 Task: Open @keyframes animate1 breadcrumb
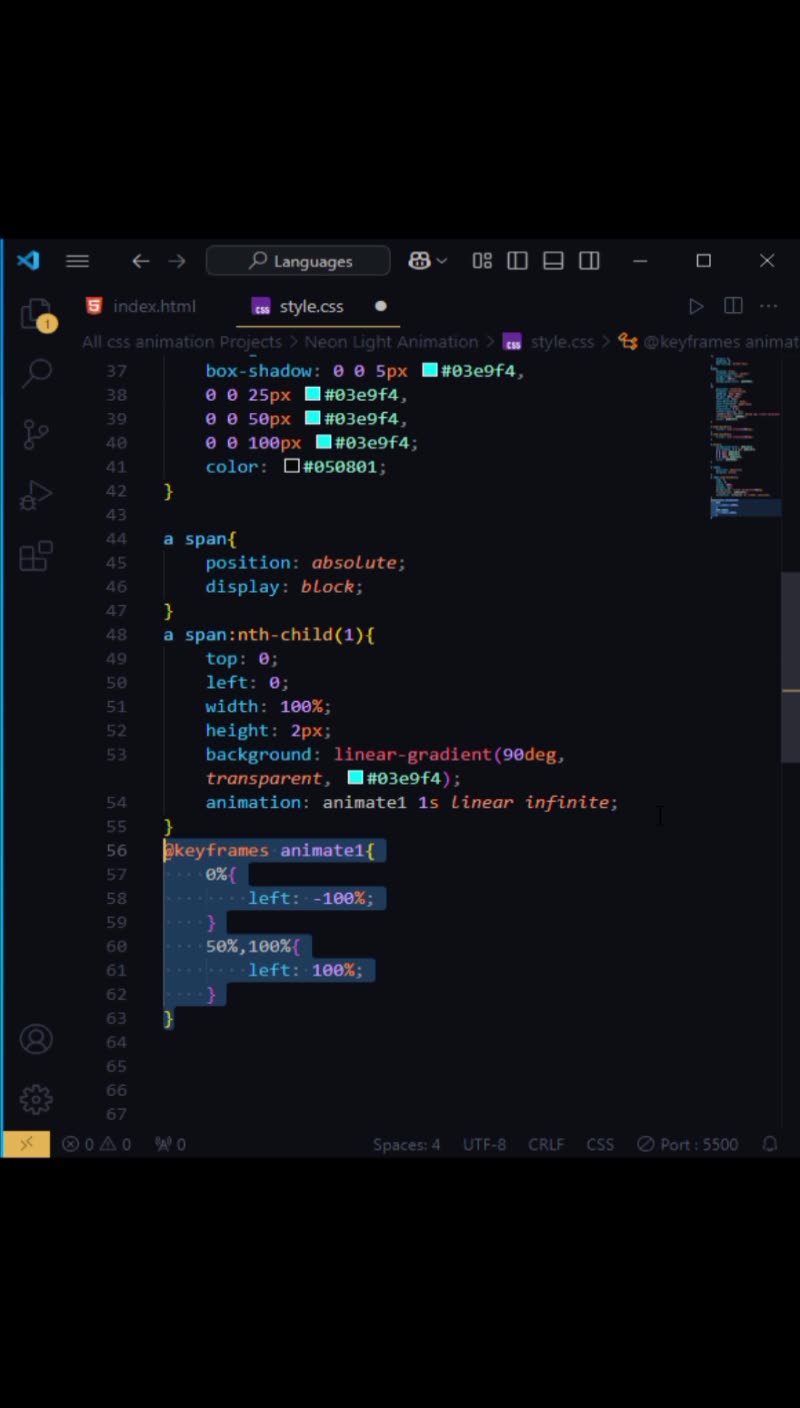708,342
